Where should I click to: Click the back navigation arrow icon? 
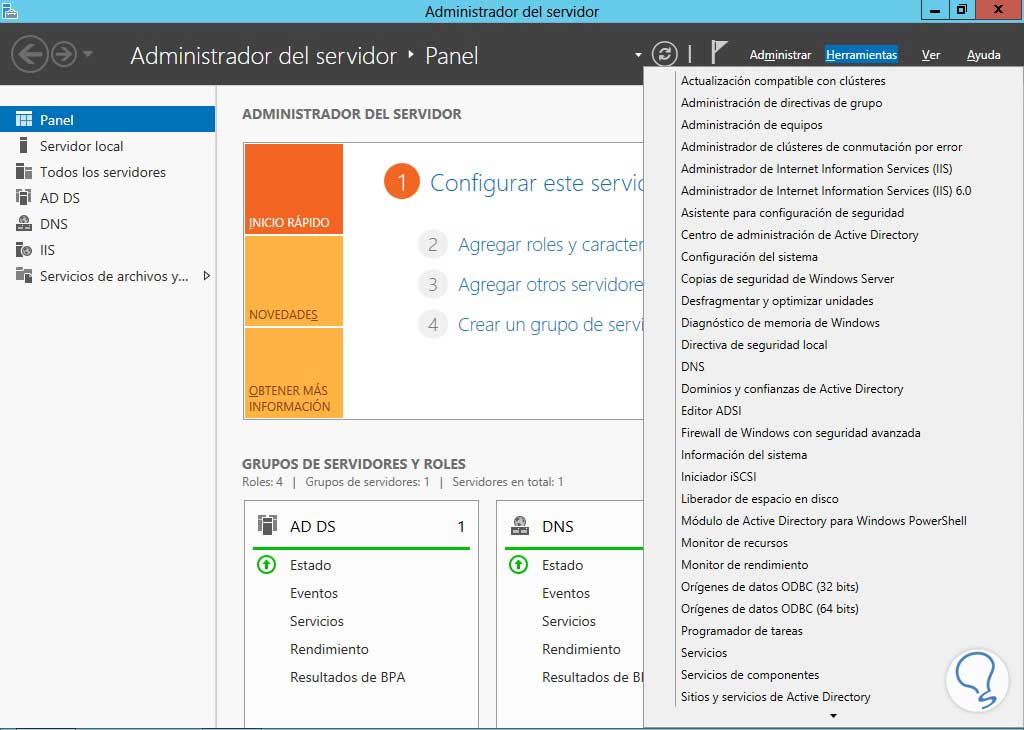point(29,54)
